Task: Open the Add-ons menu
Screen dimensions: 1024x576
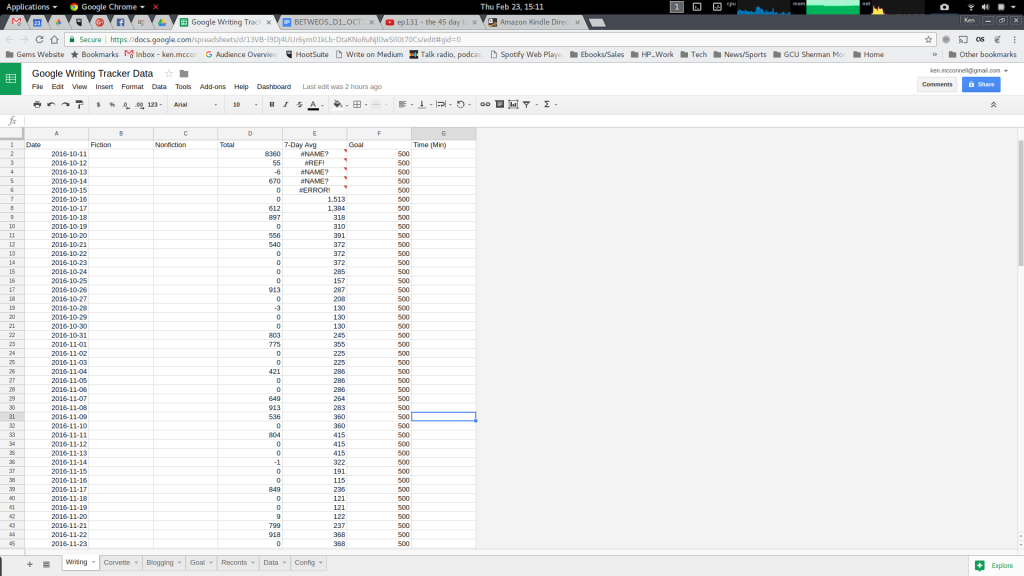Action: pos(212,87)
